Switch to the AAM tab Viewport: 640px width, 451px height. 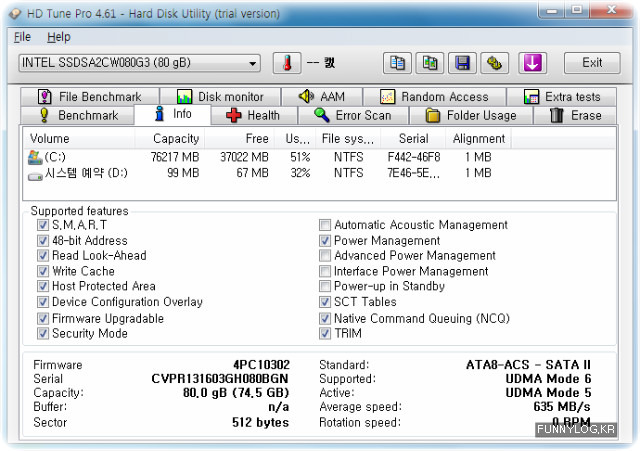click(x=322, y=97)
